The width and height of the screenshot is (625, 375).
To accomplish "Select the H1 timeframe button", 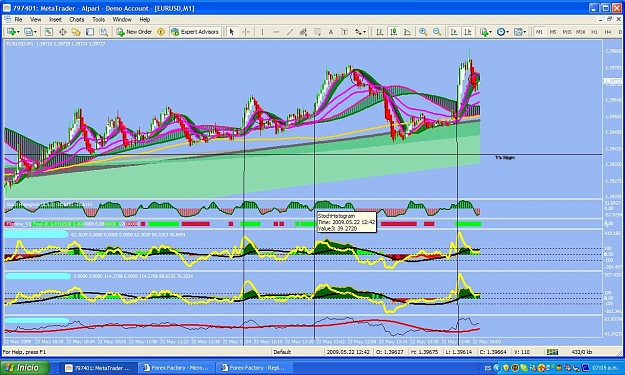I will 594,32.
